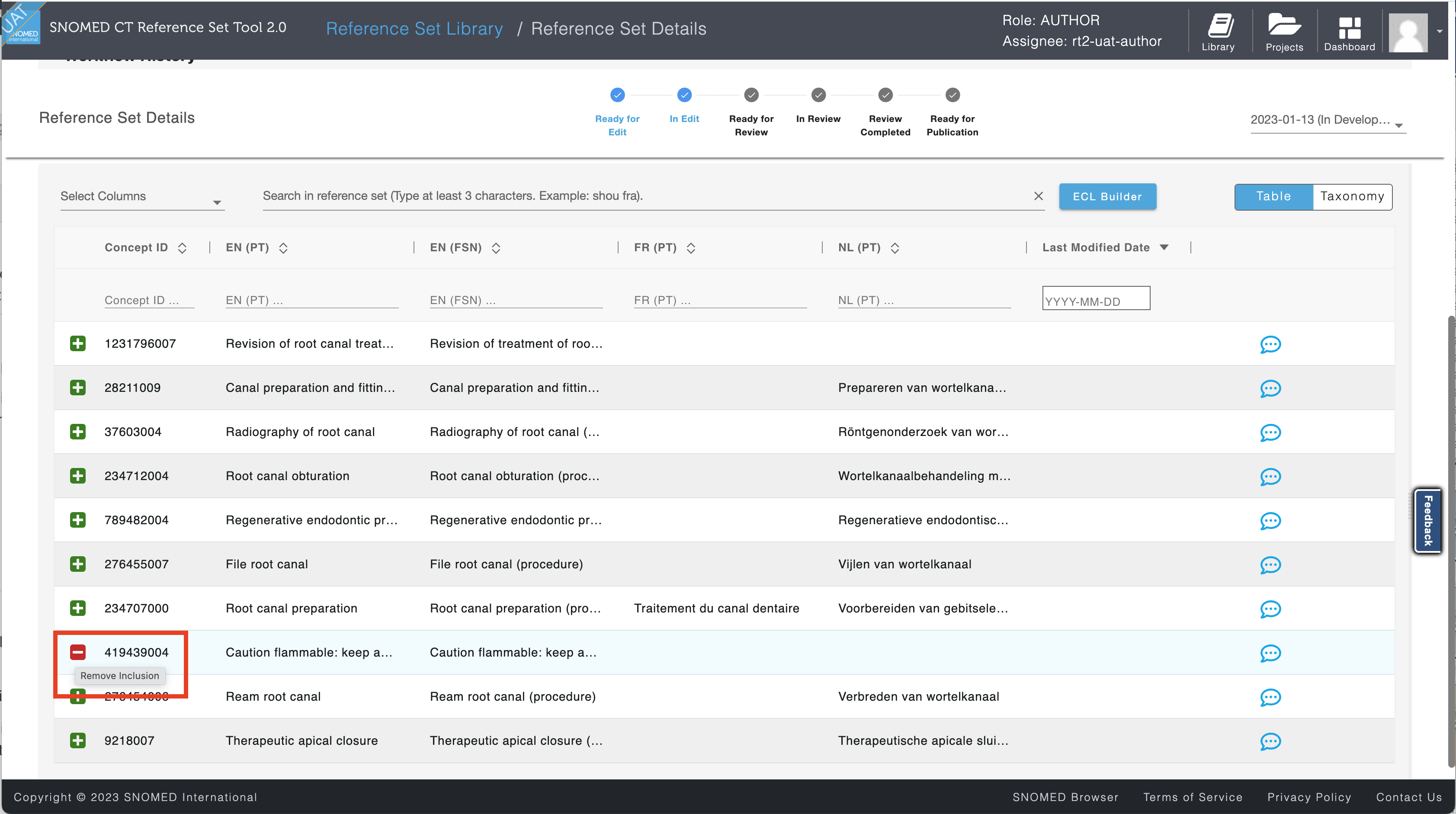Add inclusion for concept 789482004
The width and height of the screenshot is (1456, 814).
tap(78, 520)
